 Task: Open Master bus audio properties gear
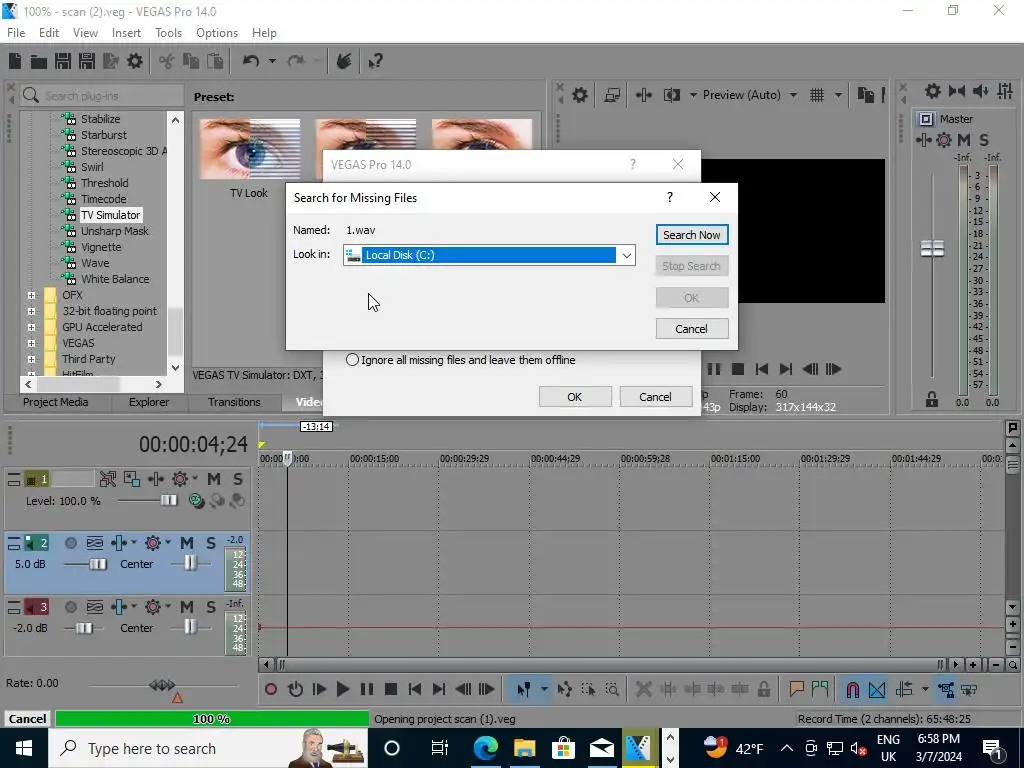[933, 91]
